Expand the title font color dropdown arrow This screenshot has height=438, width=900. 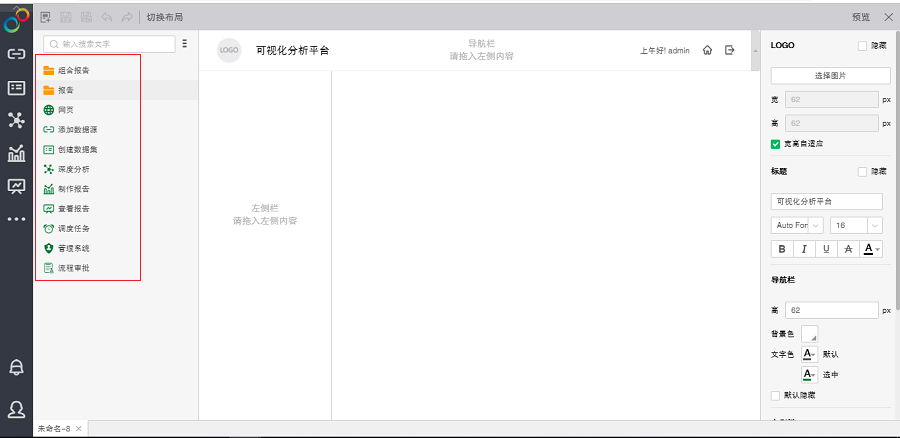pyautogui.click(x=878, y=249)
